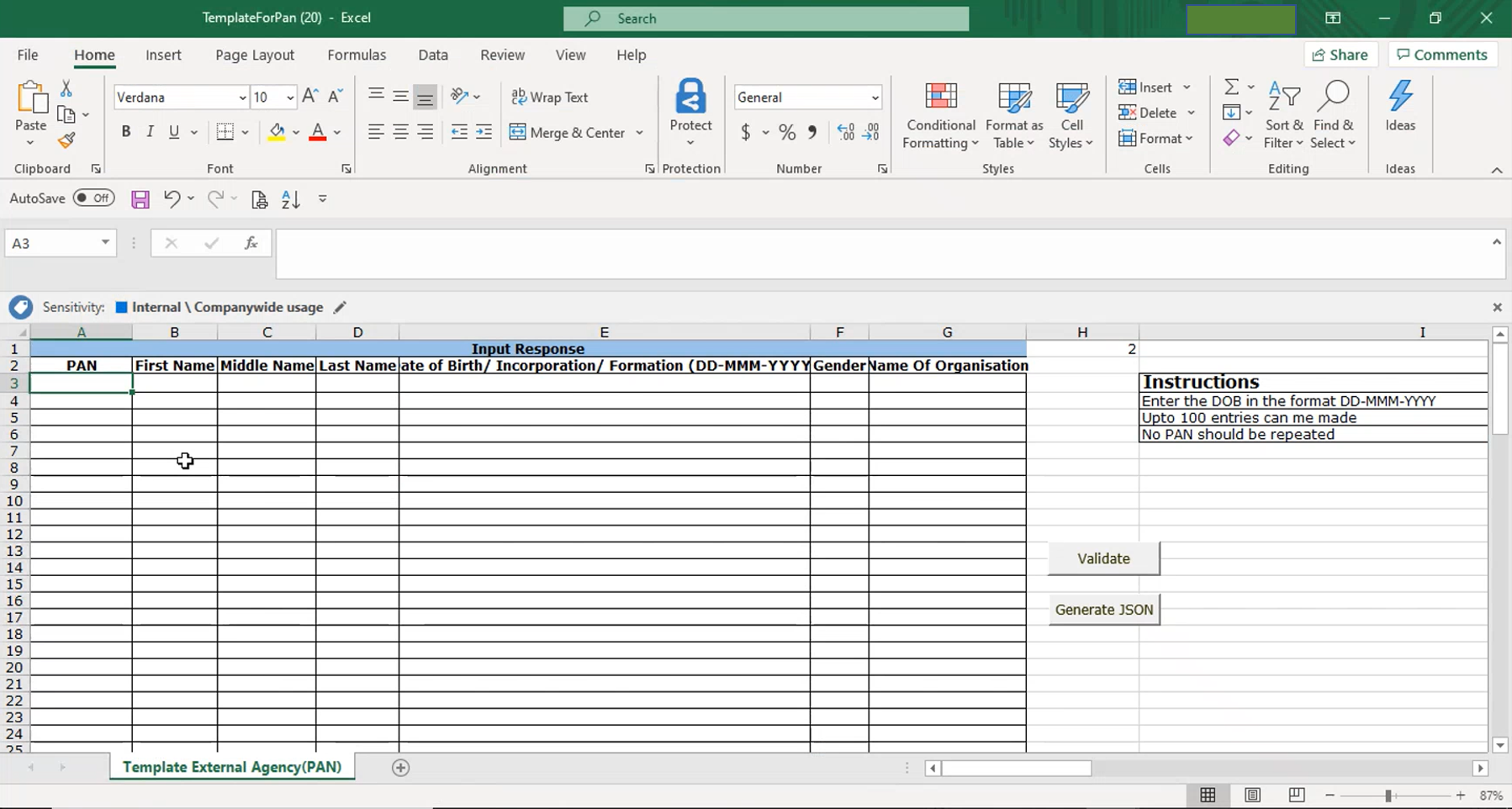This screenshot has width=1512, height=809.
Task: Adjust the zoom slider in status bar
Action: click(1388, 796)
